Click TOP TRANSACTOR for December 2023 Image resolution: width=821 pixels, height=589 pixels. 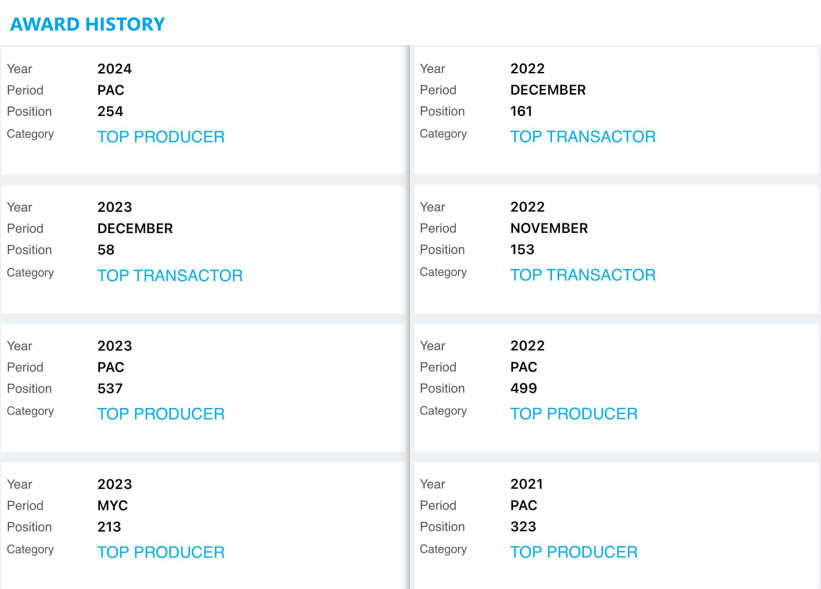click(169, 275)
